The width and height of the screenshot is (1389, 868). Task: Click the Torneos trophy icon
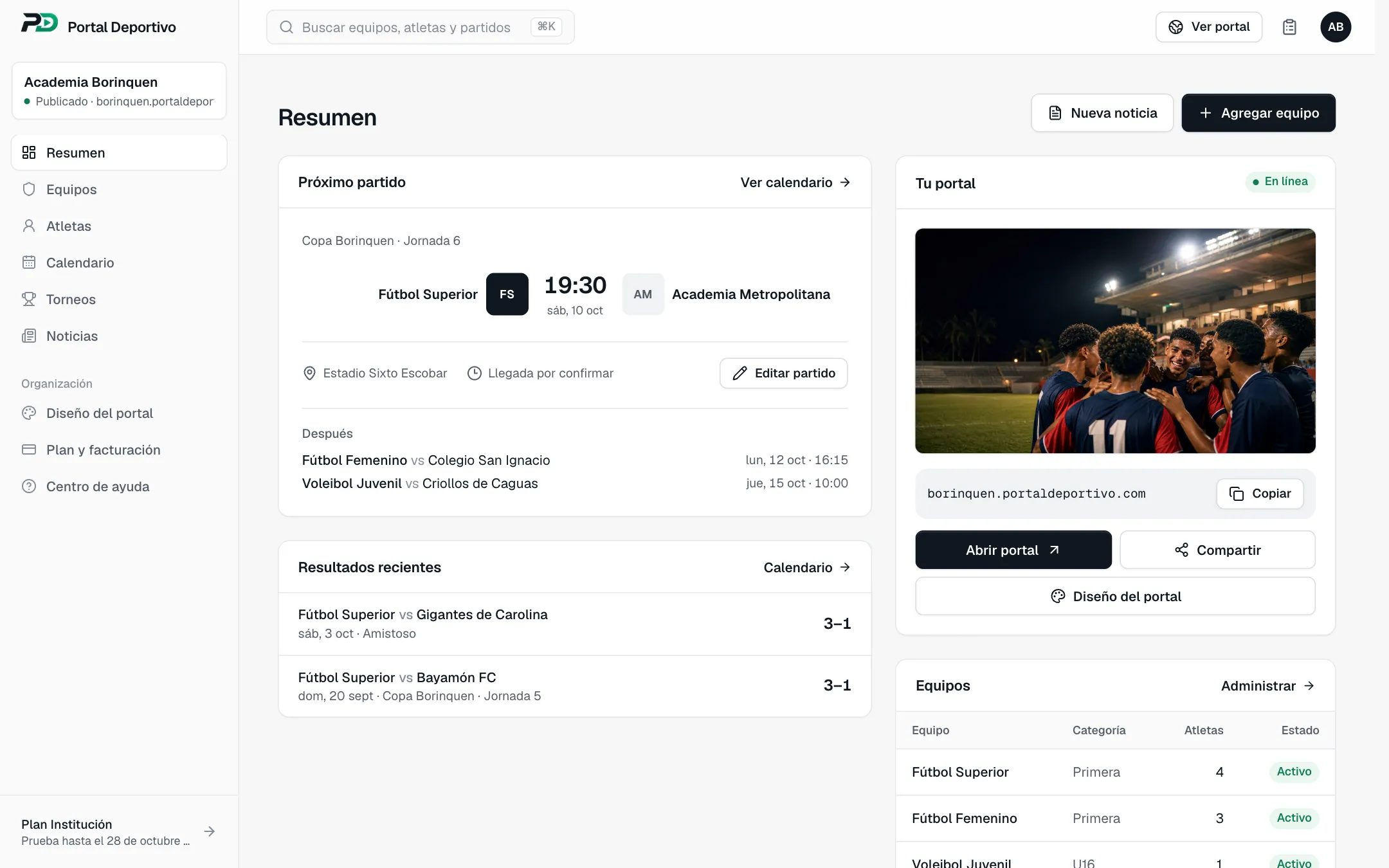[x=29, y=299]
